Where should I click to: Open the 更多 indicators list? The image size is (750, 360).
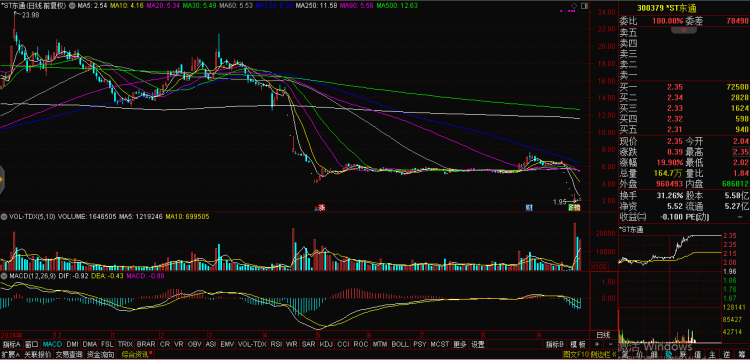click(x=460, y=344)
